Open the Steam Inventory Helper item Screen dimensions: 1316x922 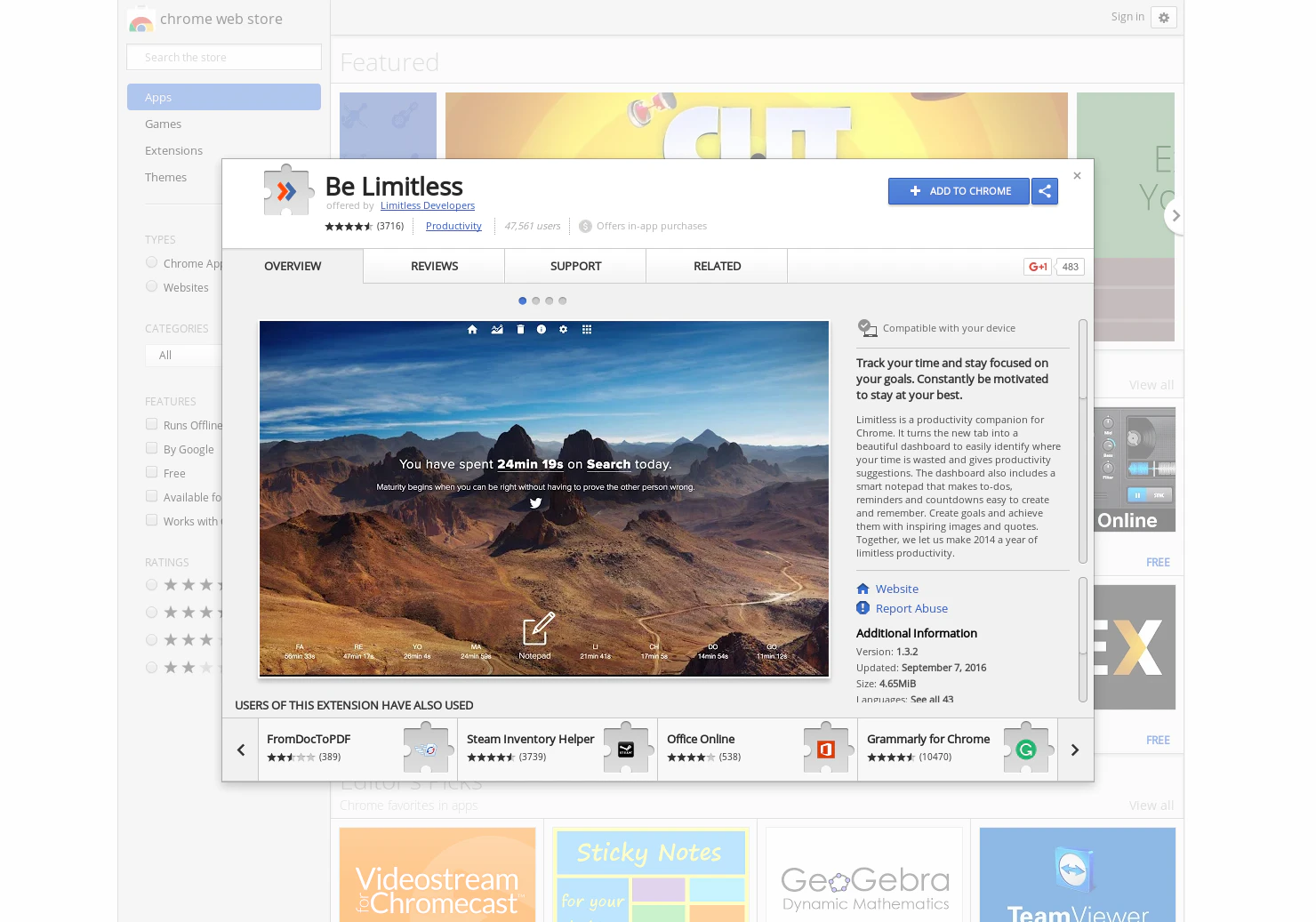click(558, 750)
